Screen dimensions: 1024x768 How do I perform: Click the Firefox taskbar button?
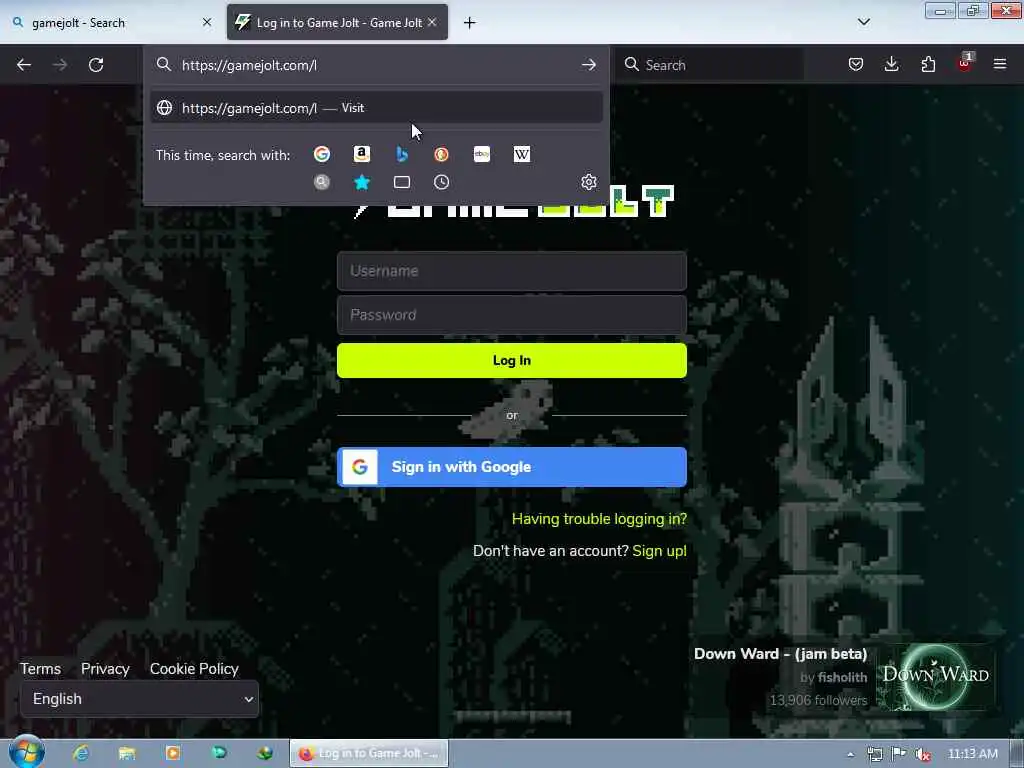(369, 753)
